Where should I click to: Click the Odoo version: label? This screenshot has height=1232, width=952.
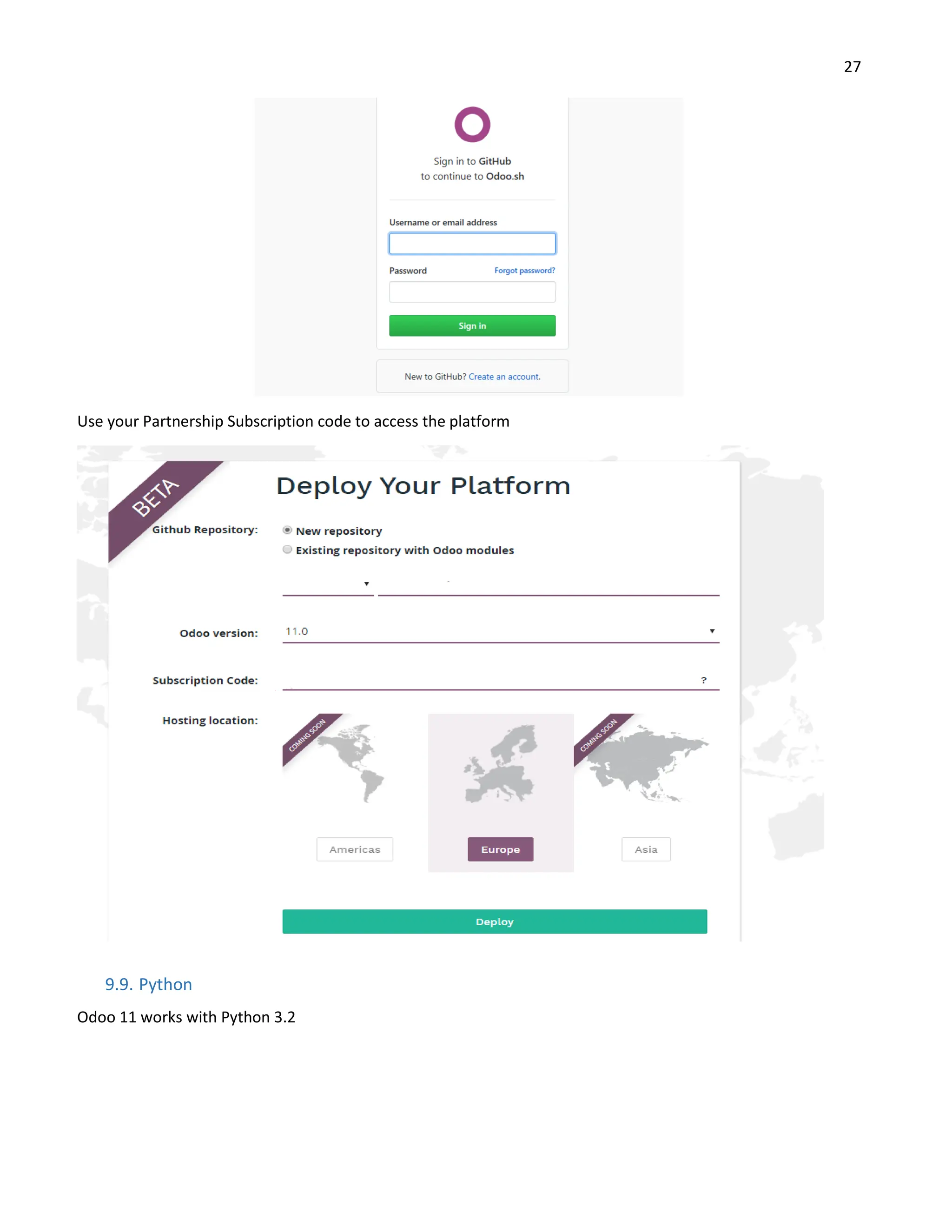pos(219,633)
